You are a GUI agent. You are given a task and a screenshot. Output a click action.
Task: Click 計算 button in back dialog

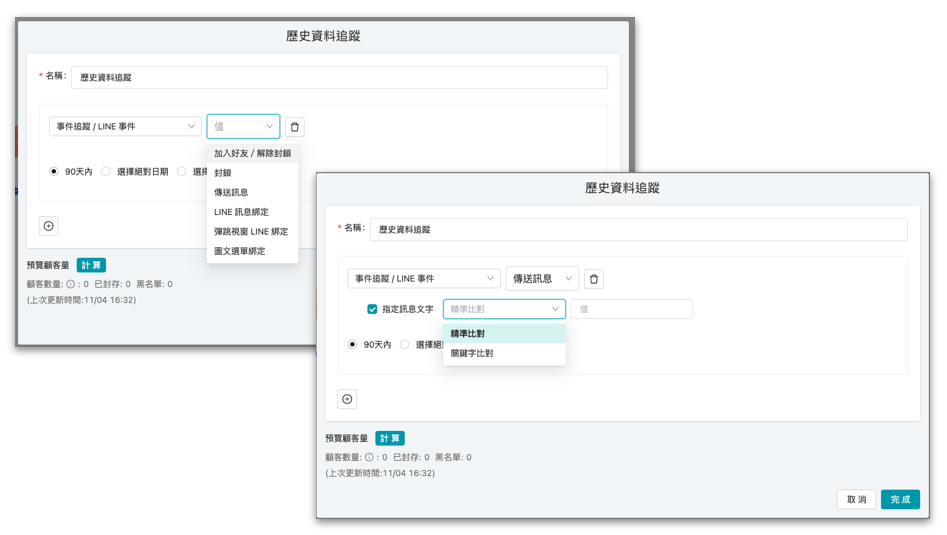point(91,265)
